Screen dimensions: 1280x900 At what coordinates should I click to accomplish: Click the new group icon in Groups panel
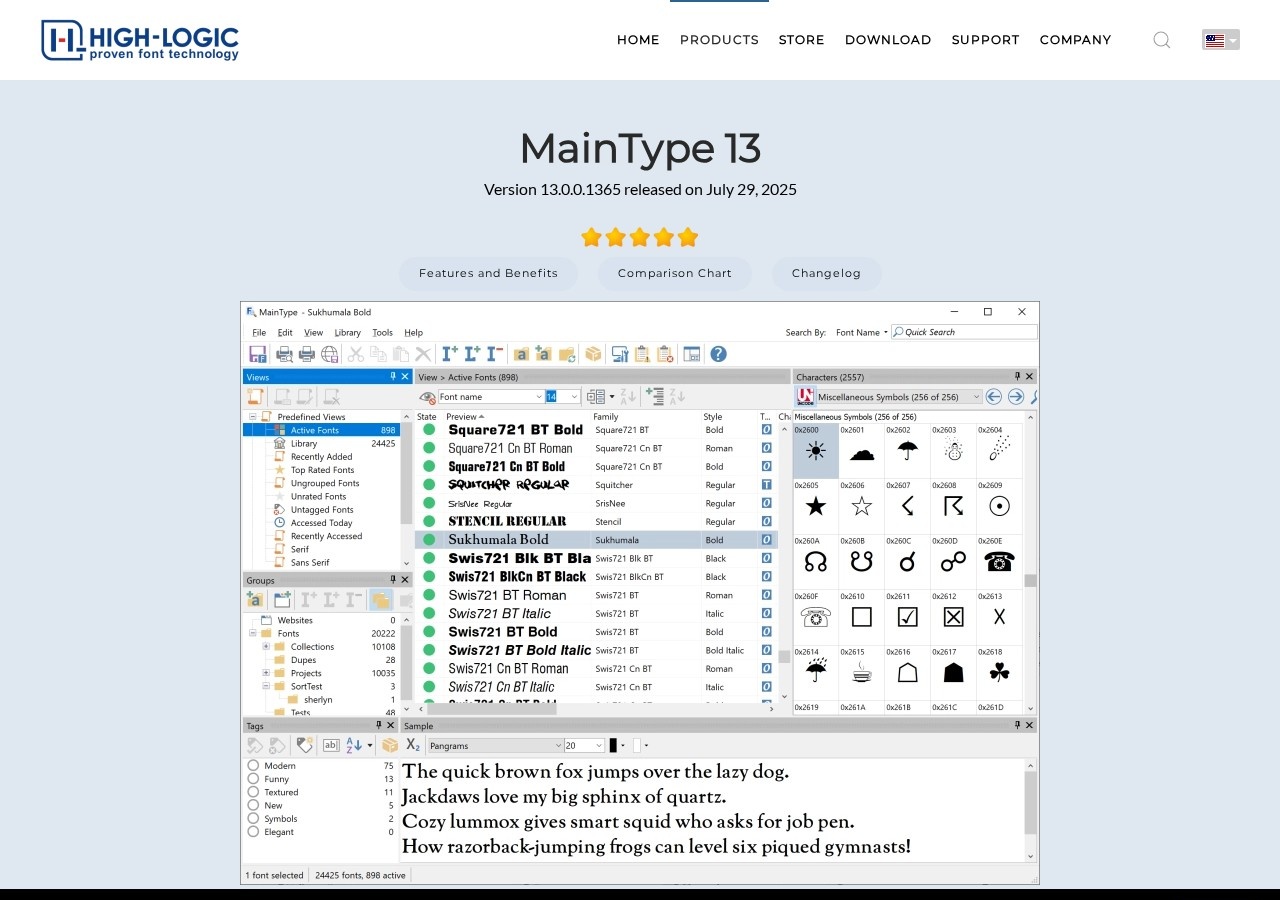pyautogui.click(x=283, y=600)
